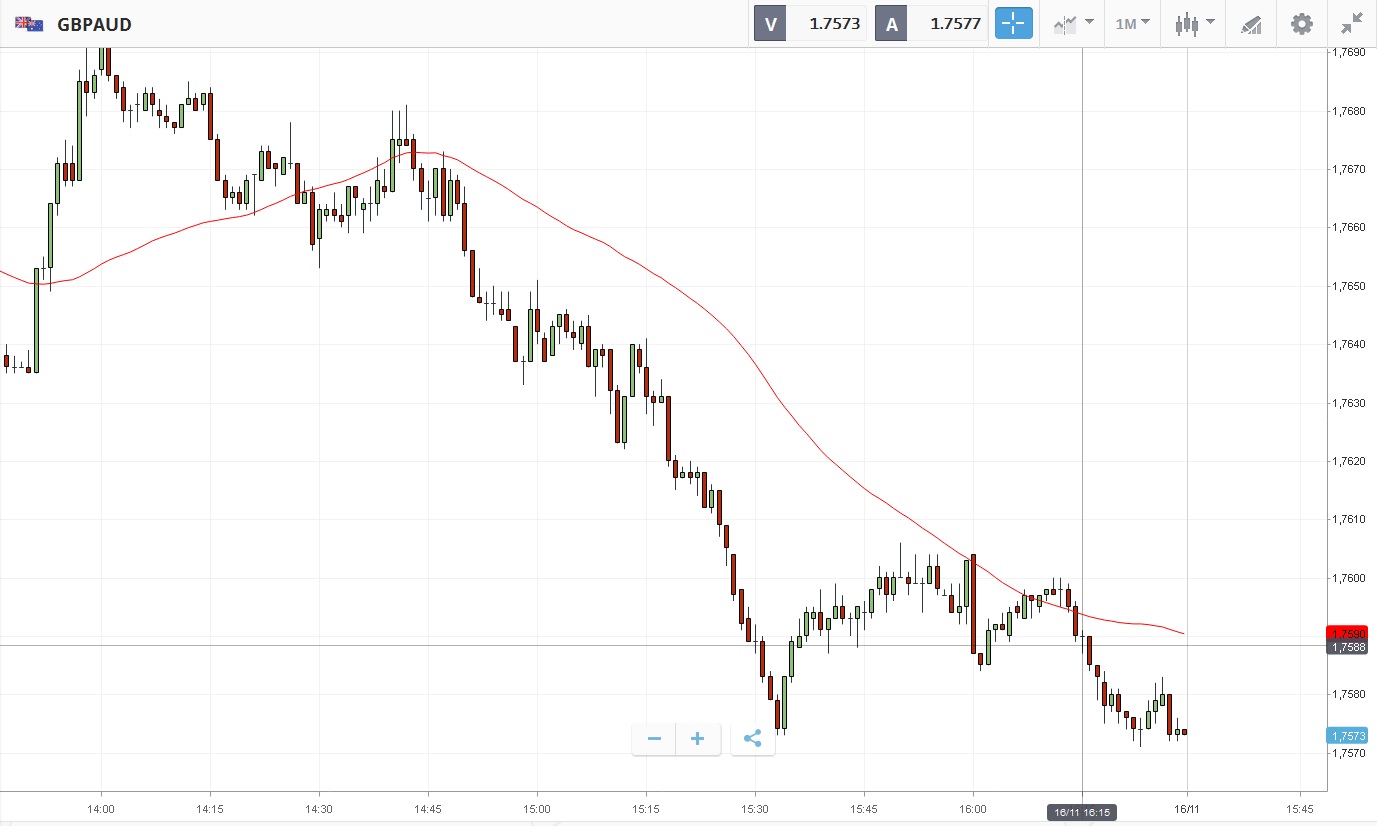Click the GBPAUD flag icon
This screenshot has height=826, width=1377.
(29, 24)
